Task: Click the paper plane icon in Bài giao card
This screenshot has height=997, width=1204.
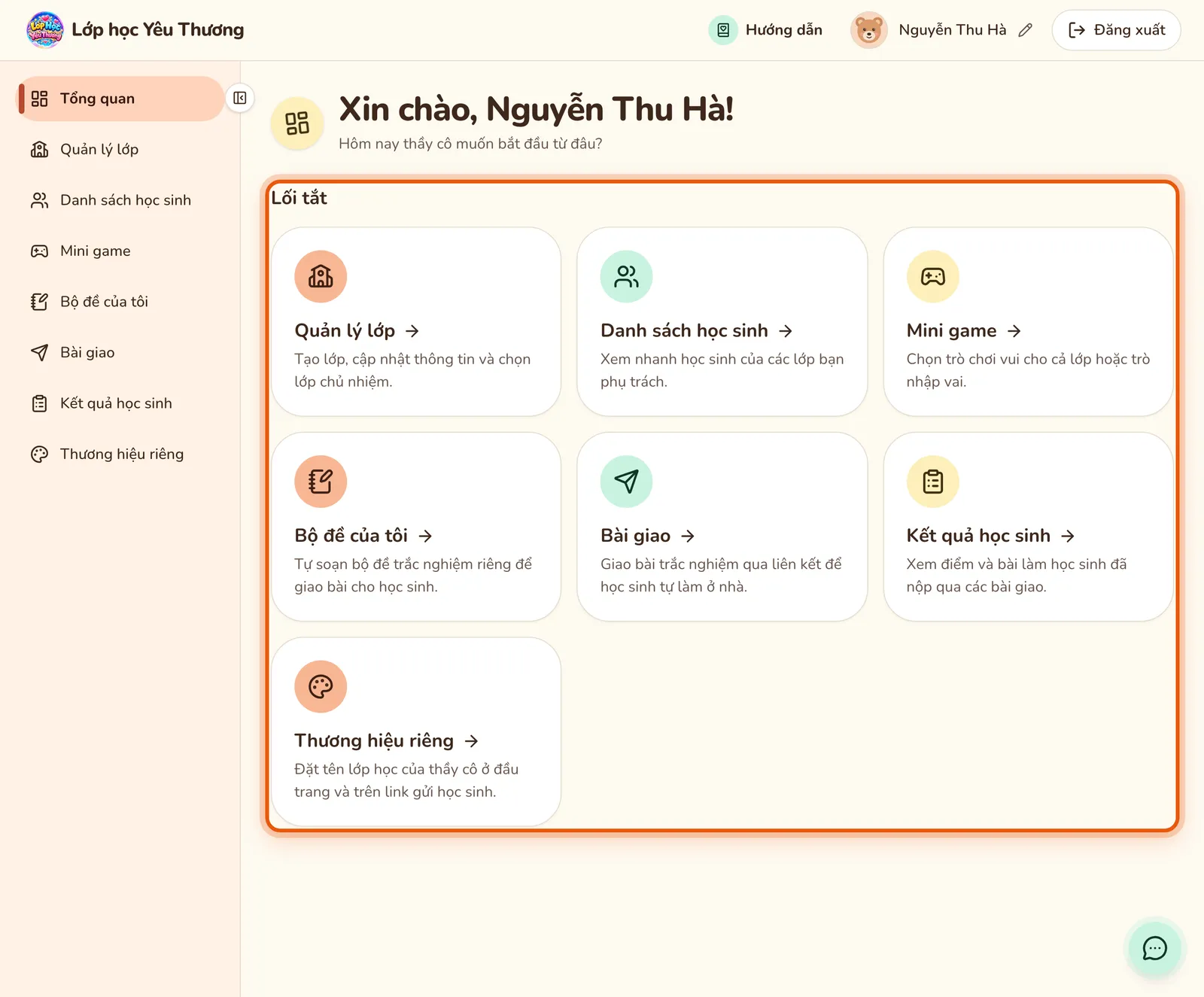Action: coord(626,482)
